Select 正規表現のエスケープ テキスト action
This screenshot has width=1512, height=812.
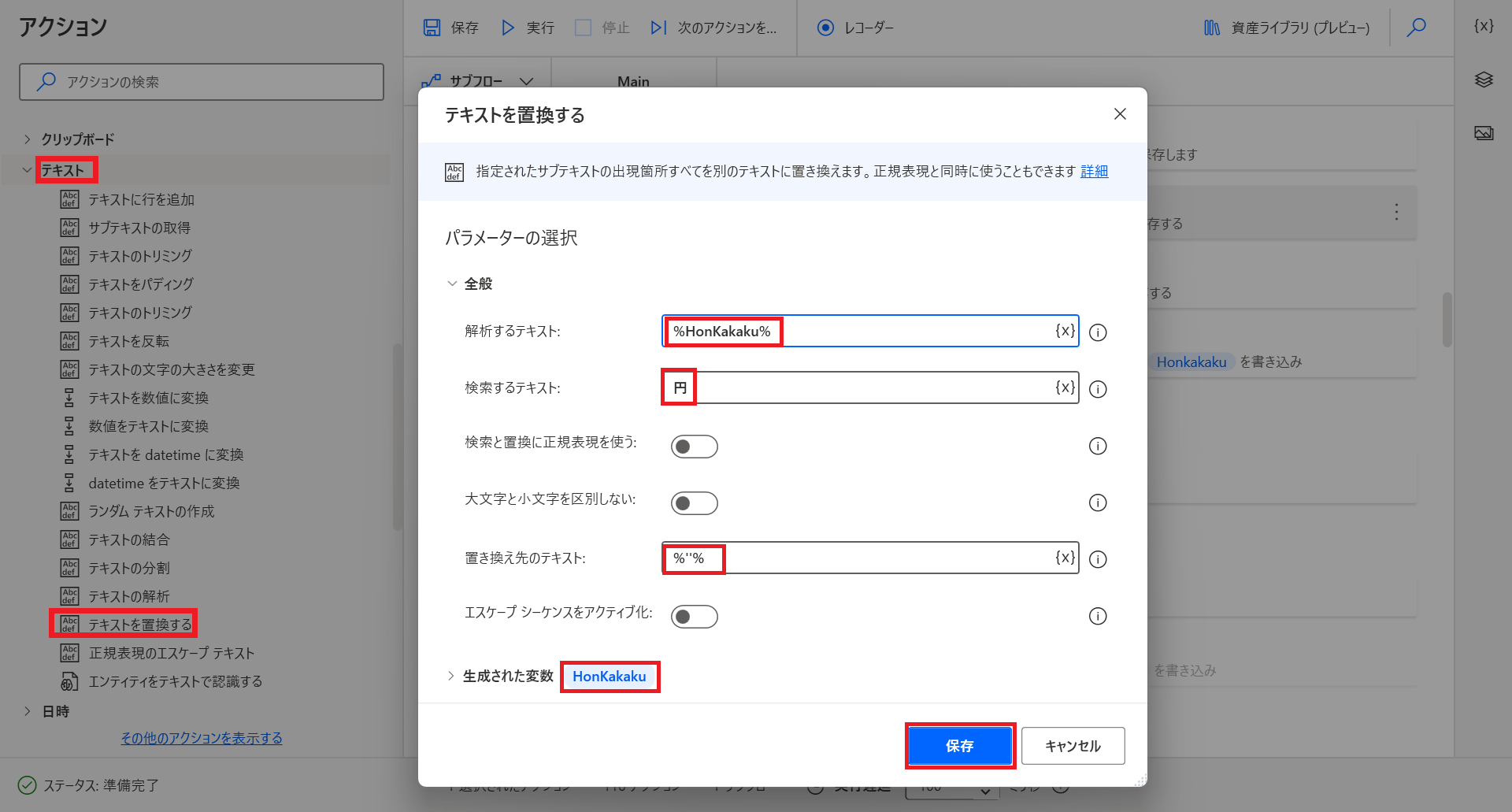pyautogui.click(x=172, y=653)
